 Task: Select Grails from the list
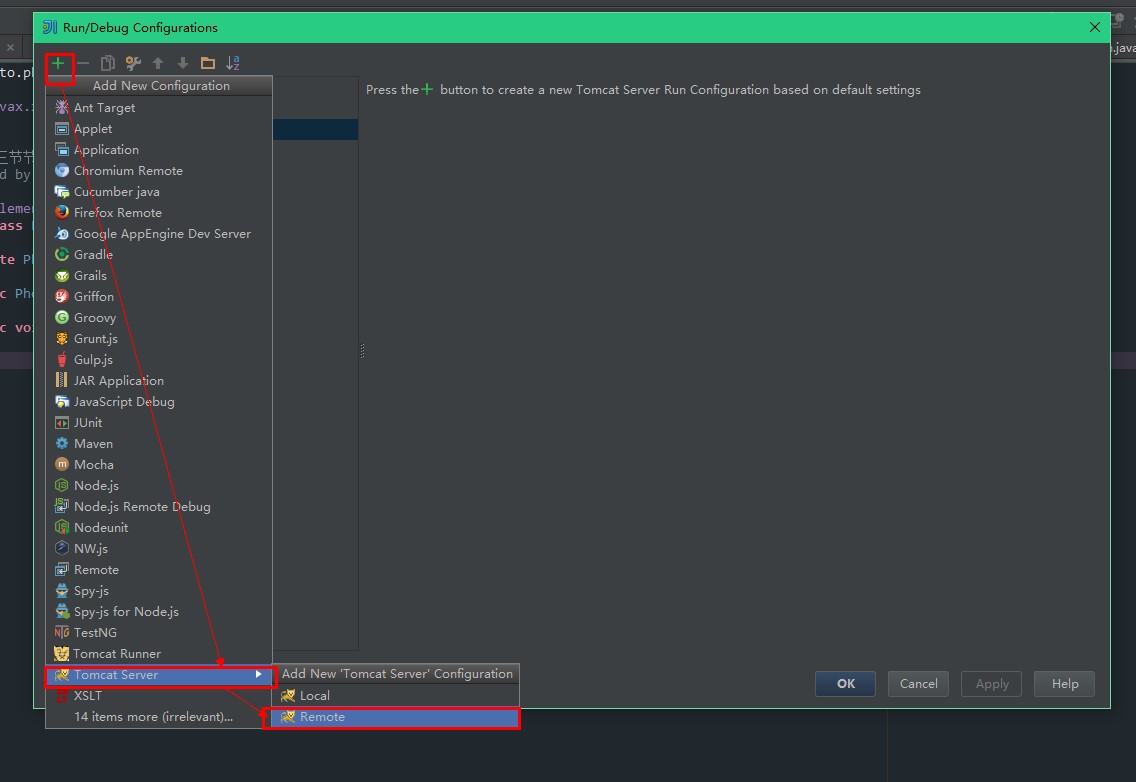(x=159, y=275)
